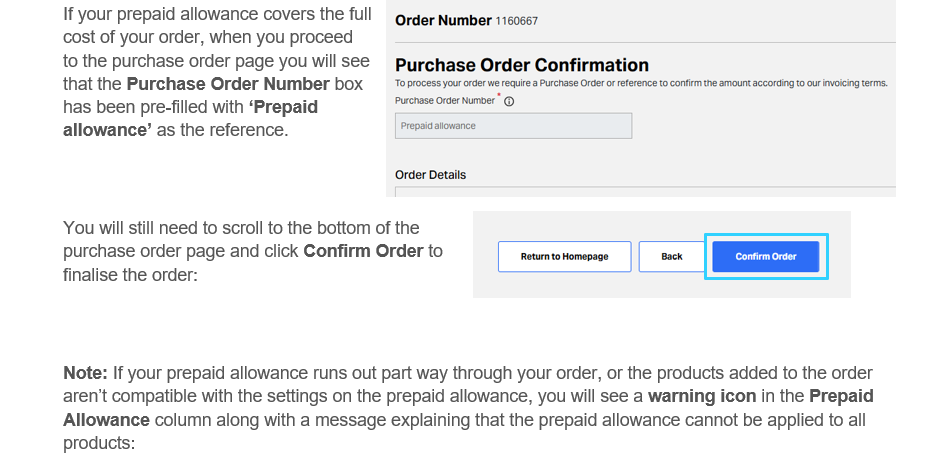This screenshot has width=942, height=456.
Task: Focus the Prepaid allowance input field
Action: pos(514,126)
